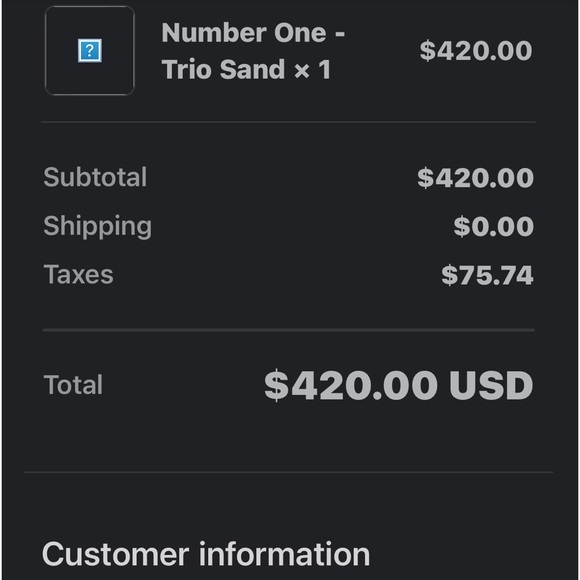The width and height of the screenshot is (580, 580).
Task: Click the divider line above Total
Action: tap(289, 330)
